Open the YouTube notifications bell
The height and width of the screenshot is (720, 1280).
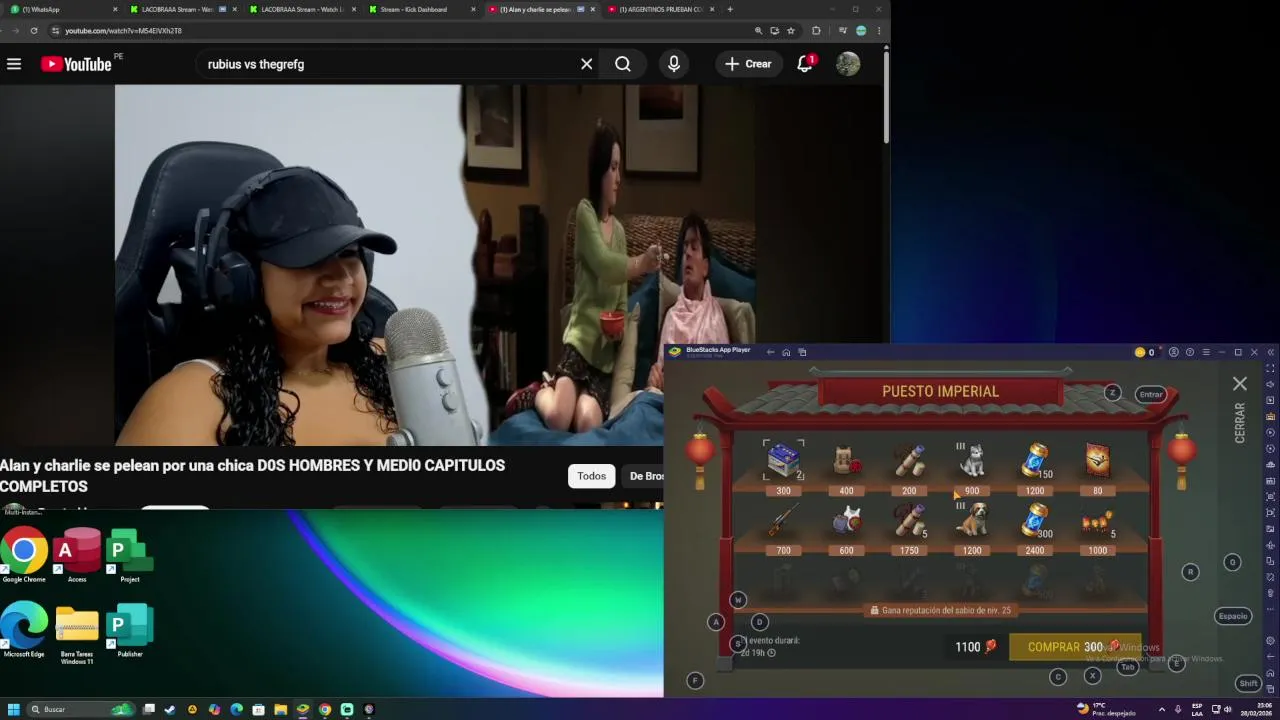point(805,64)
